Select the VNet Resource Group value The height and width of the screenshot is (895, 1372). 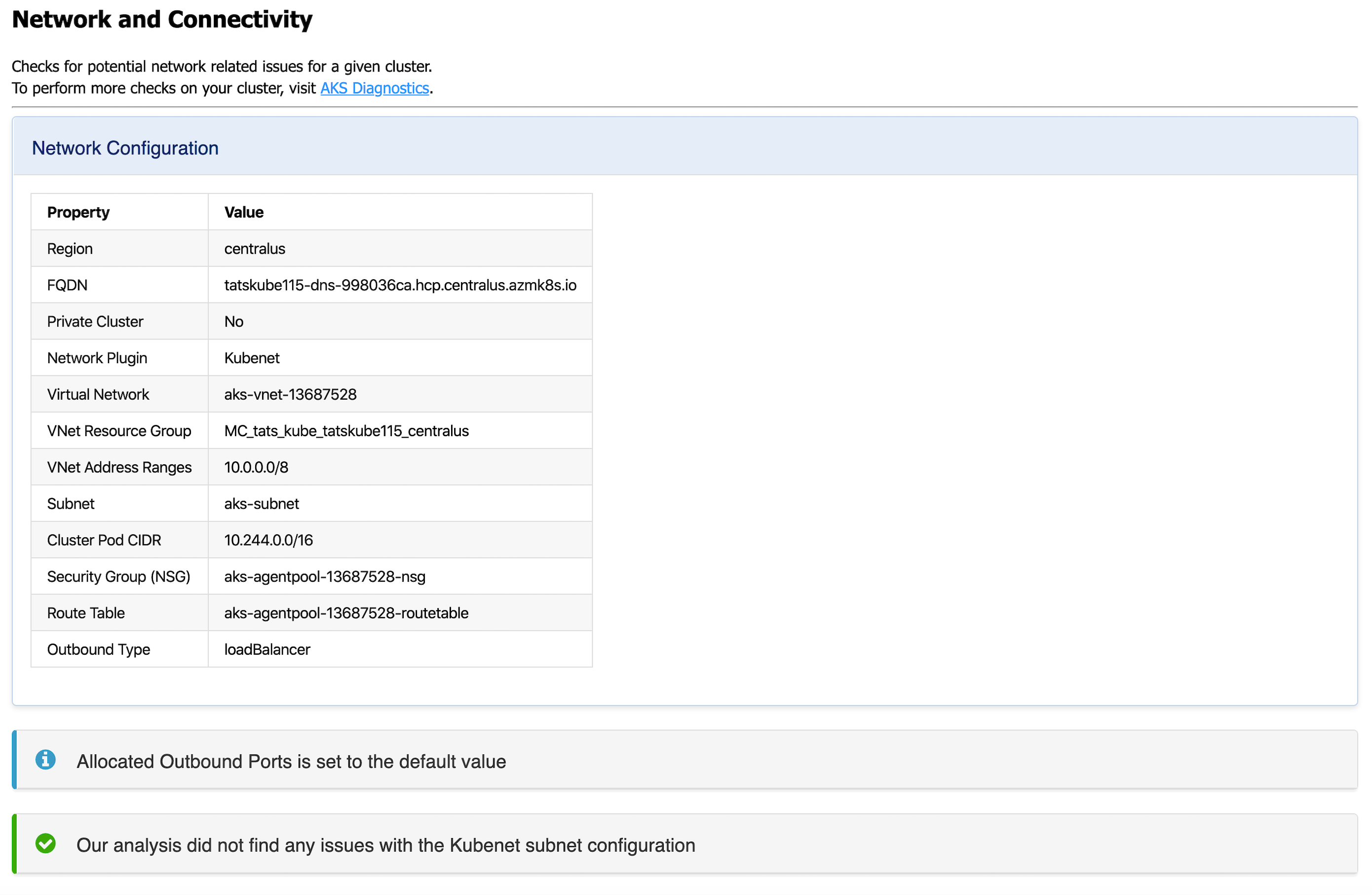pos(346,431)
